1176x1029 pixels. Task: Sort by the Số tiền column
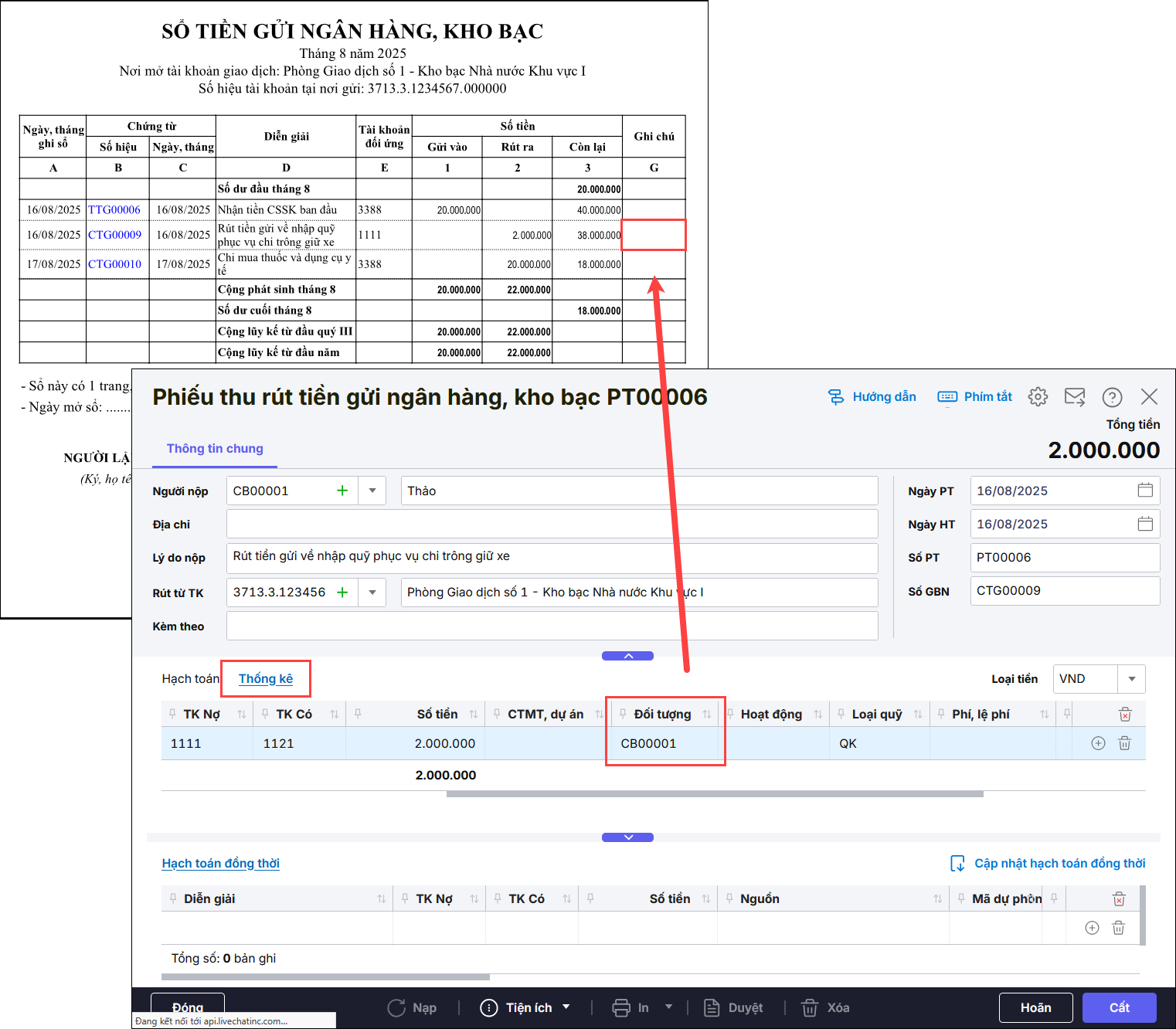[473, 715]
